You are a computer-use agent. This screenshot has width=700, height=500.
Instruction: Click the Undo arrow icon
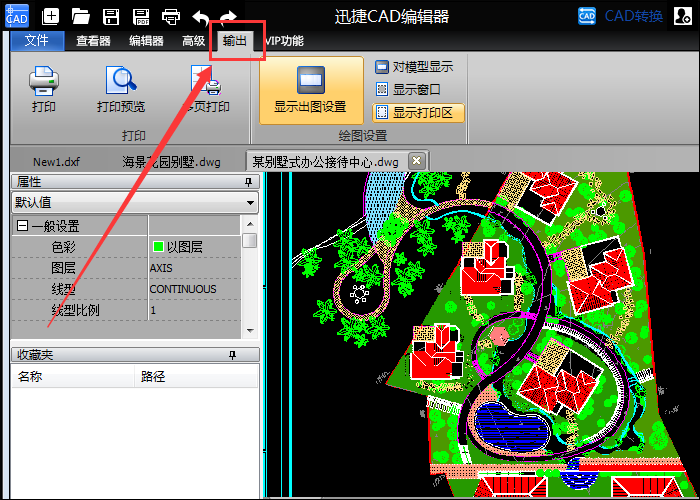[x=200, y=16]
